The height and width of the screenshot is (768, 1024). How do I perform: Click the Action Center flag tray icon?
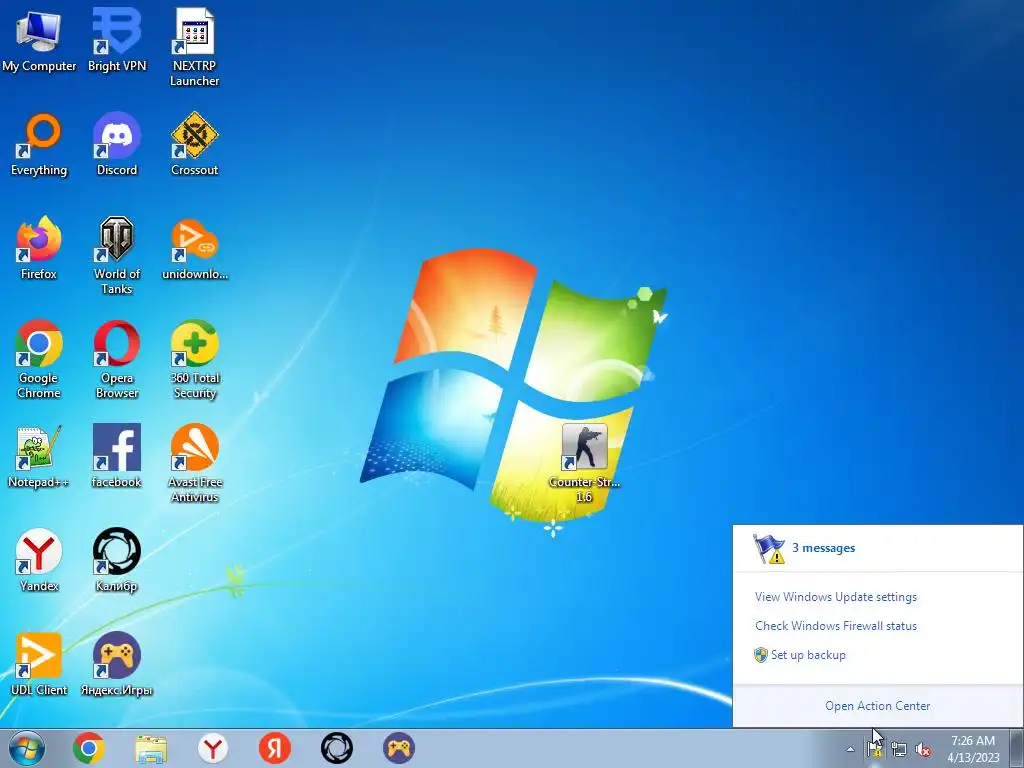[875, 749]
